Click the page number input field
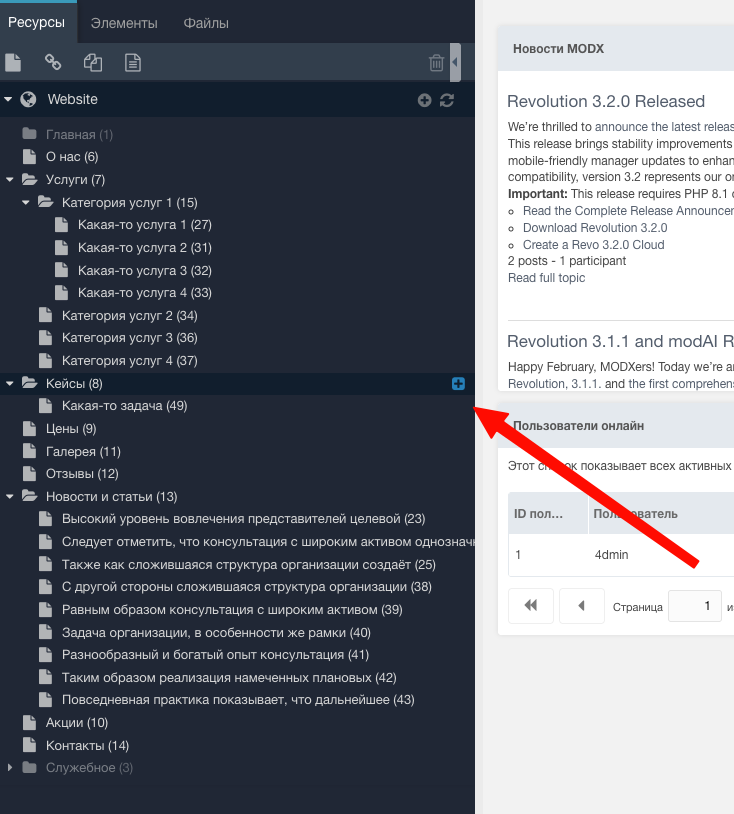Image resolution: width=734 pixels, height=814 pixels. pyautogui.click(x=694, y=606)
